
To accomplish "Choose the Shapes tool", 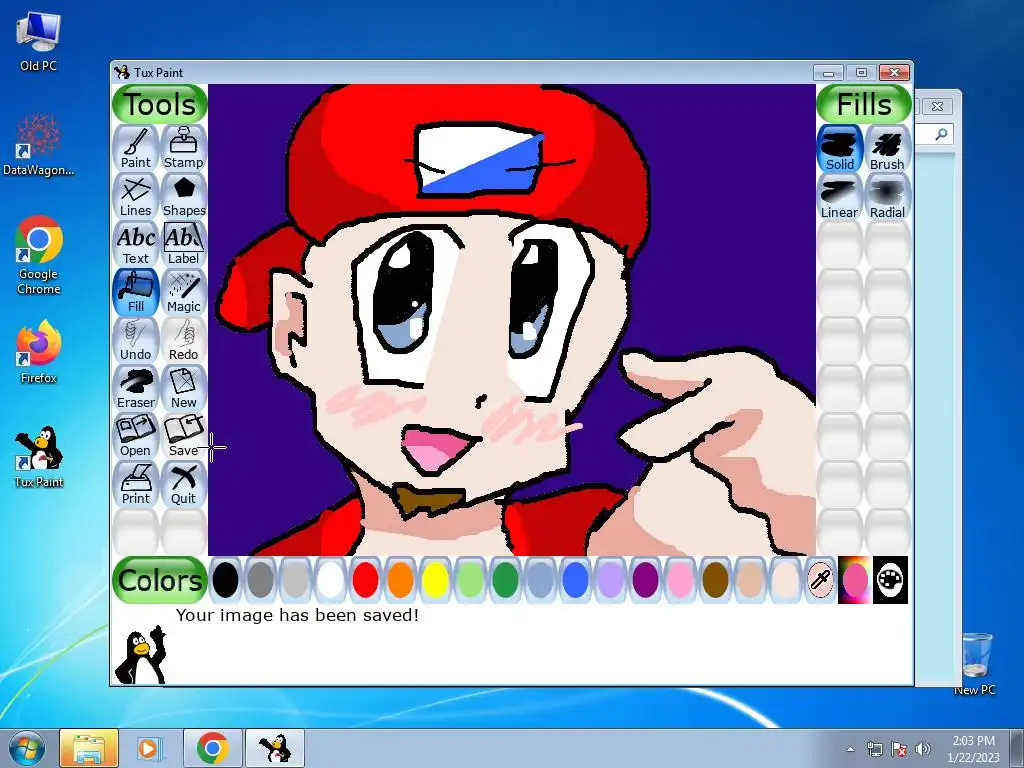I will point(184,196).
